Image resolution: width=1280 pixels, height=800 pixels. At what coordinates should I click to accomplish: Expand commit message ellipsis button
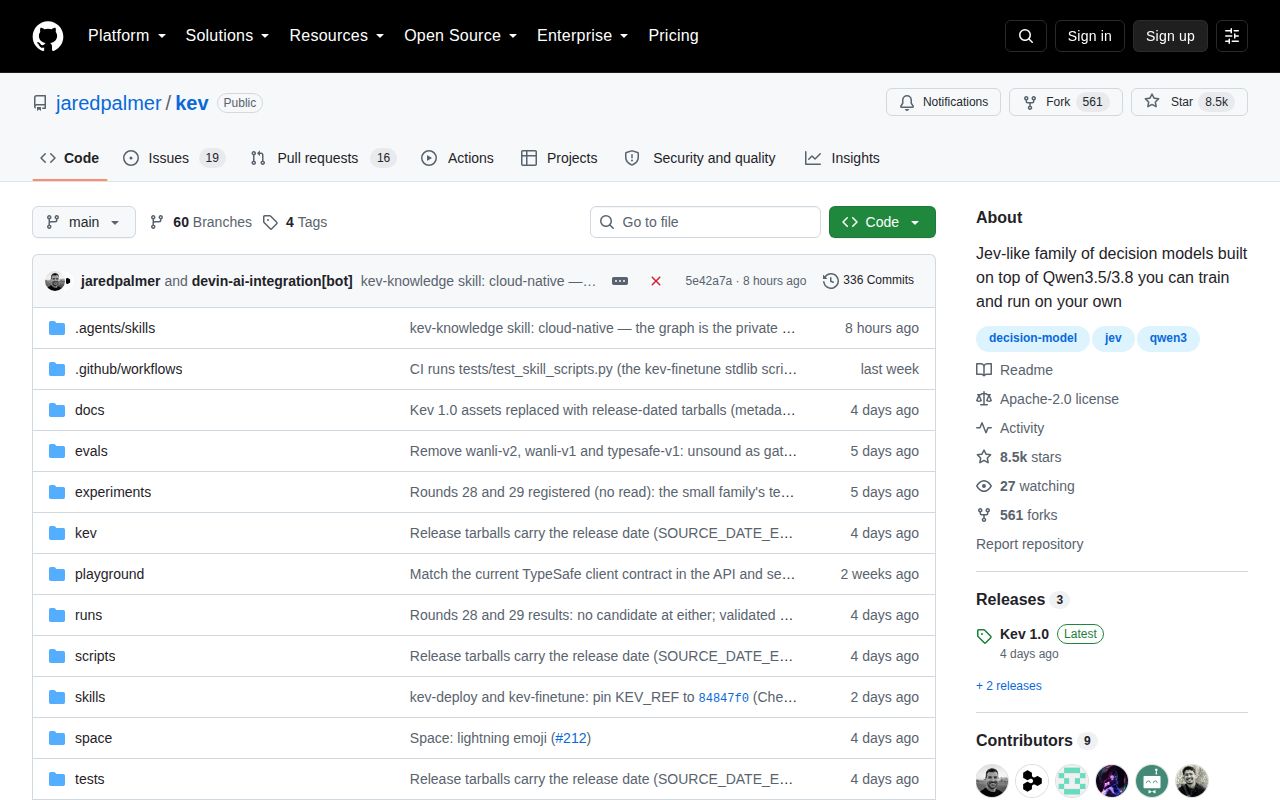[x=620, y=281]
